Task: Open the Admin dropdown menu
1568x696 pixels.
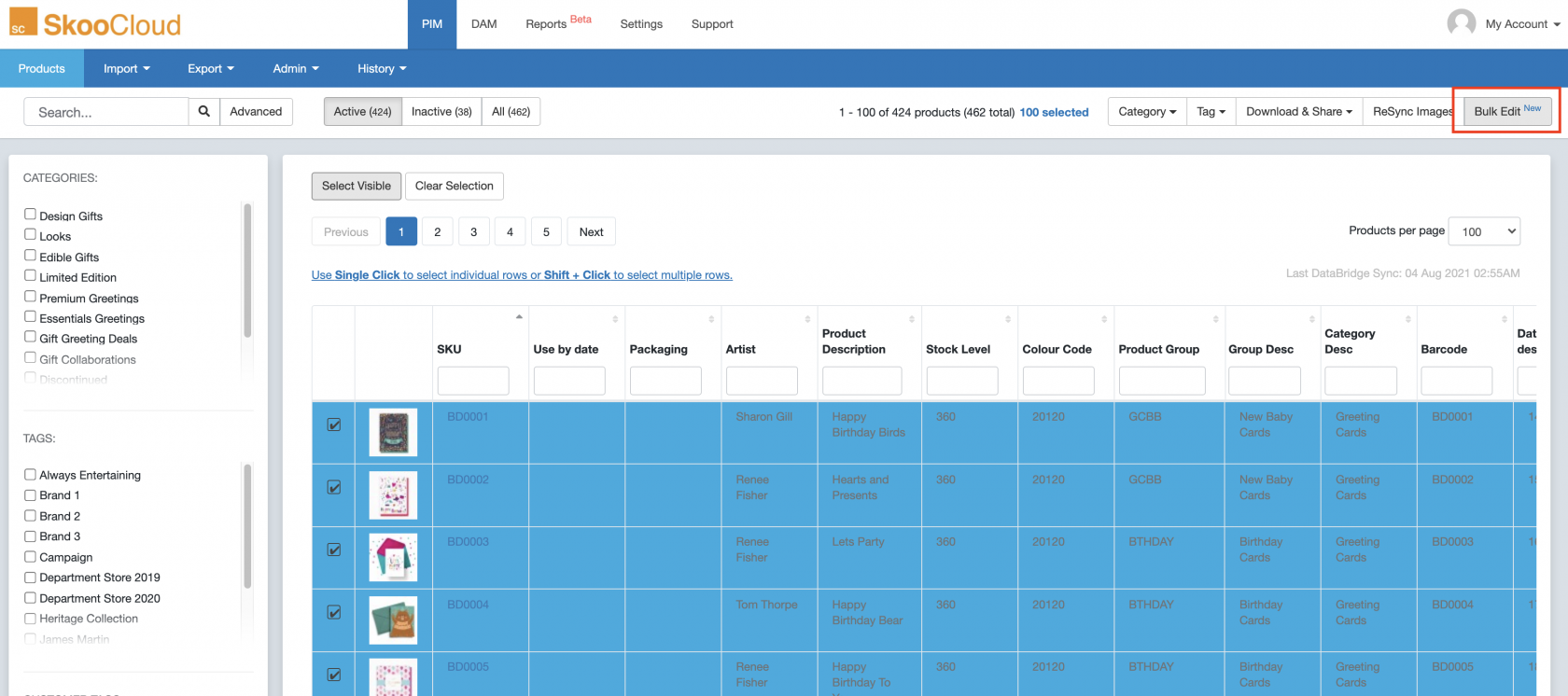Action: pyautogui.click(x=296, y=68)
